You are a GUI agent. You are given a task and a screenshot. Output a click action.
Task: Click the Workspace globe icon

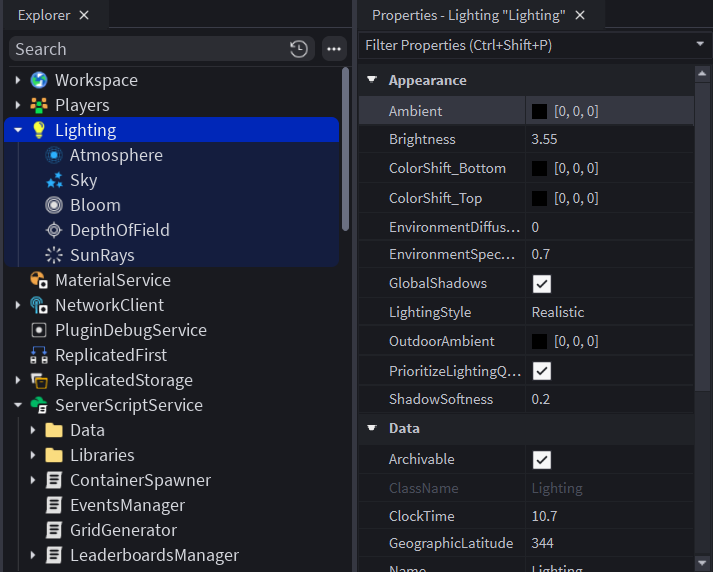click(x=39, y=80)
